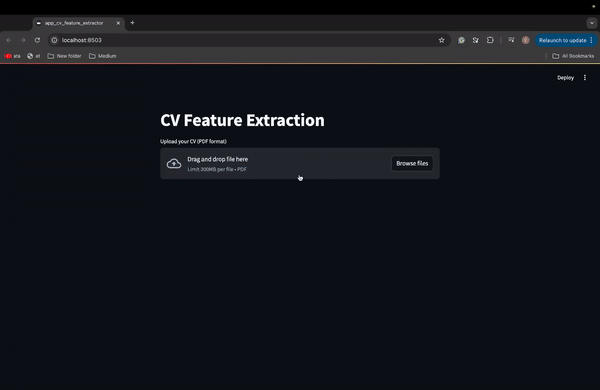Viewport: 600px width, 390px height.
Task: Open the Medium bookmarks folder
Action: (103, 56)
